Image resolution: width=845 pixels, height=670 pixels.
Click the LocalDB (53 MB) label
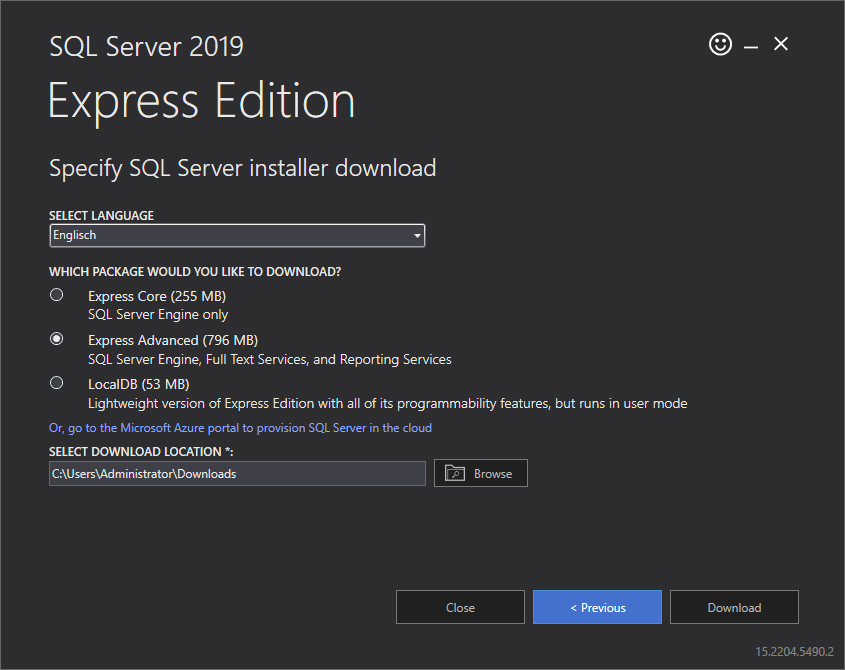pyautogui.click(x=138, y=384)
